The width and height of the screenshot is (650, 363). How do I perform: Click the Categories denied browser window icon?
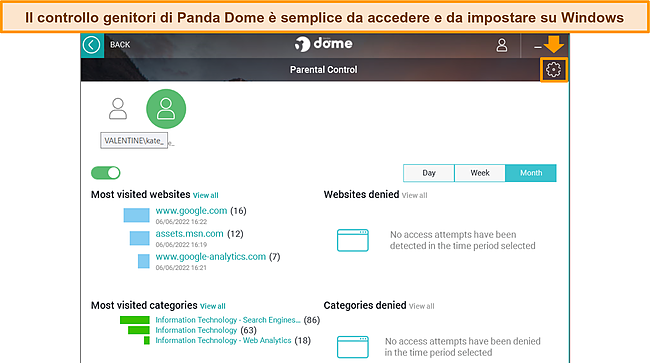point(353,347)
